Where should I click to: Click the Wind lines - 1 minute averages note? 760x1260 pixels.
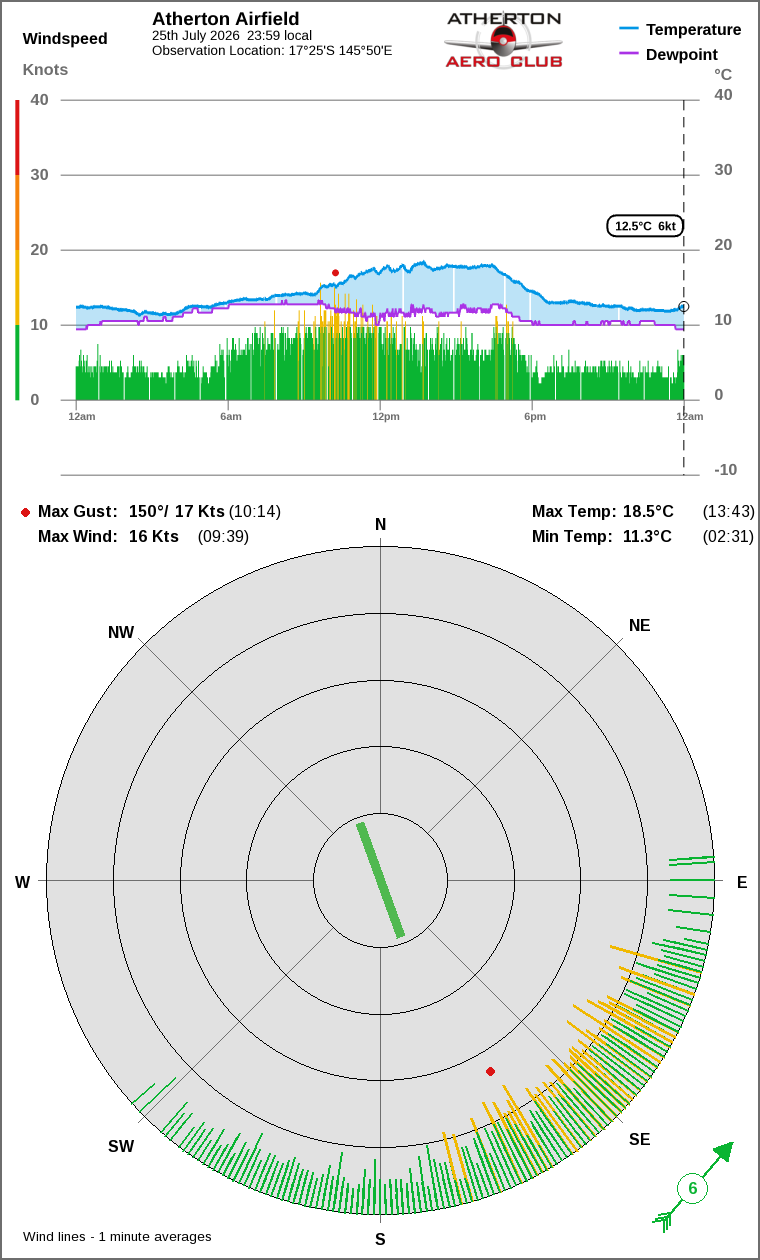point(117,1237)
